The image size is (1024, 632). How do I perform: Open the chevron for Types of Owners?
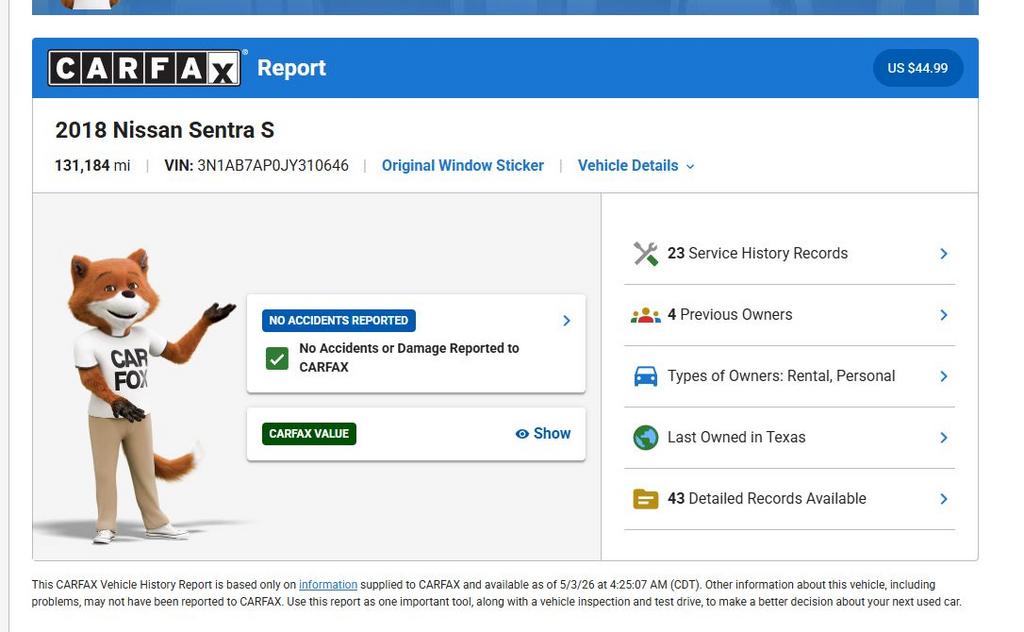(944, 376)
